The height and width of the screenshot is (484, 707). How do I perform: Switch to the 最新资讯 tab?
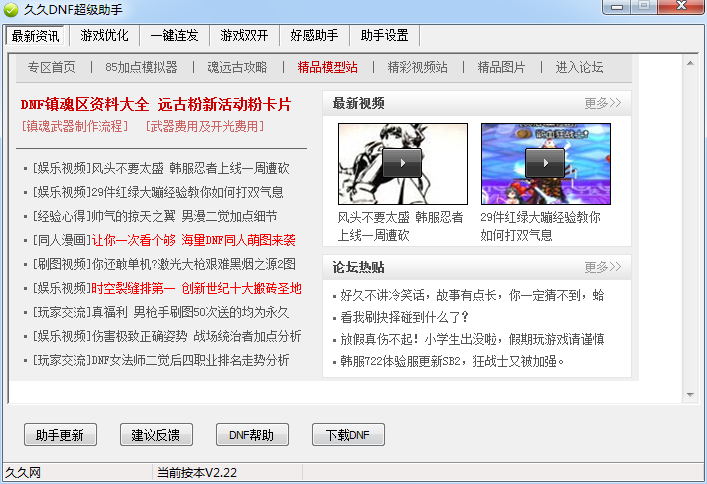pyautogui.click(x=36, y=36)
